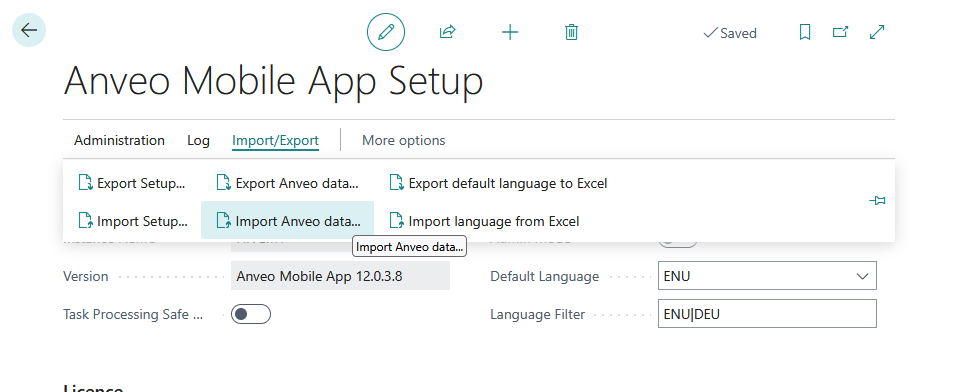Click Import Anveo data...
The image size is (956, 392).
tap(288, 221)
